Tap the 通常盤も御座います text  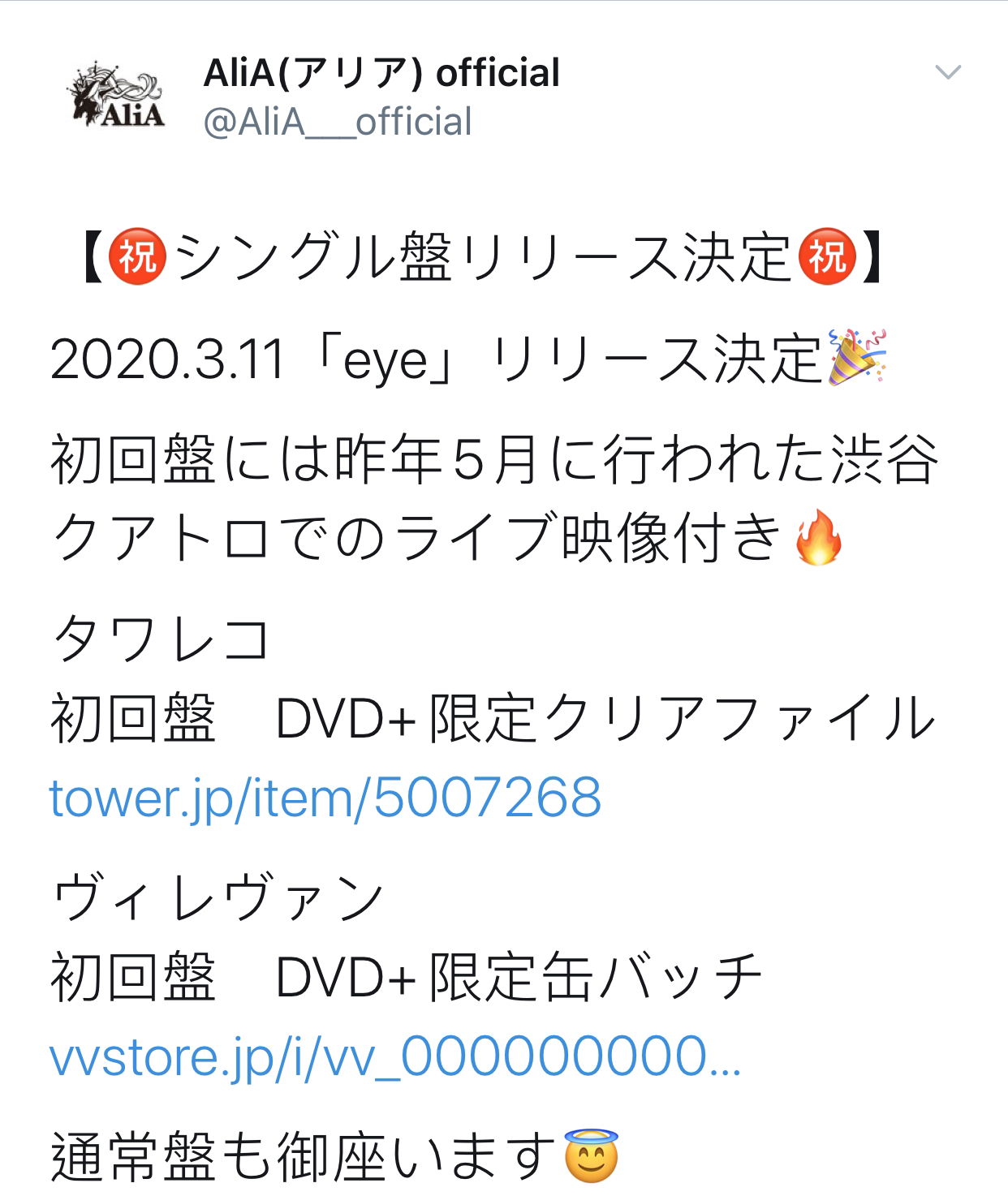(306, 1155)
